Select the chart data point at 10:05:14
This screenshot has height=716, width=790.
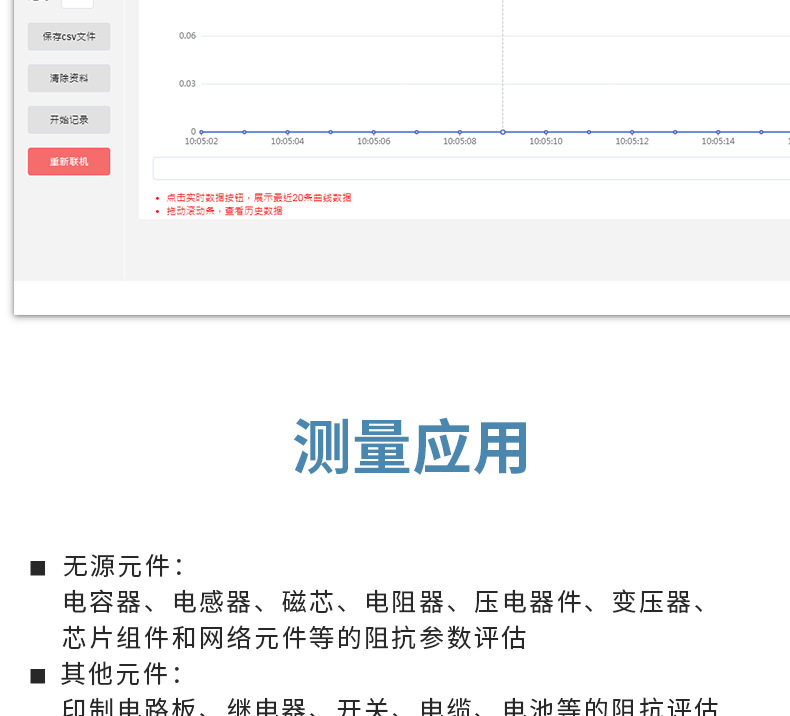pos(718,132)
